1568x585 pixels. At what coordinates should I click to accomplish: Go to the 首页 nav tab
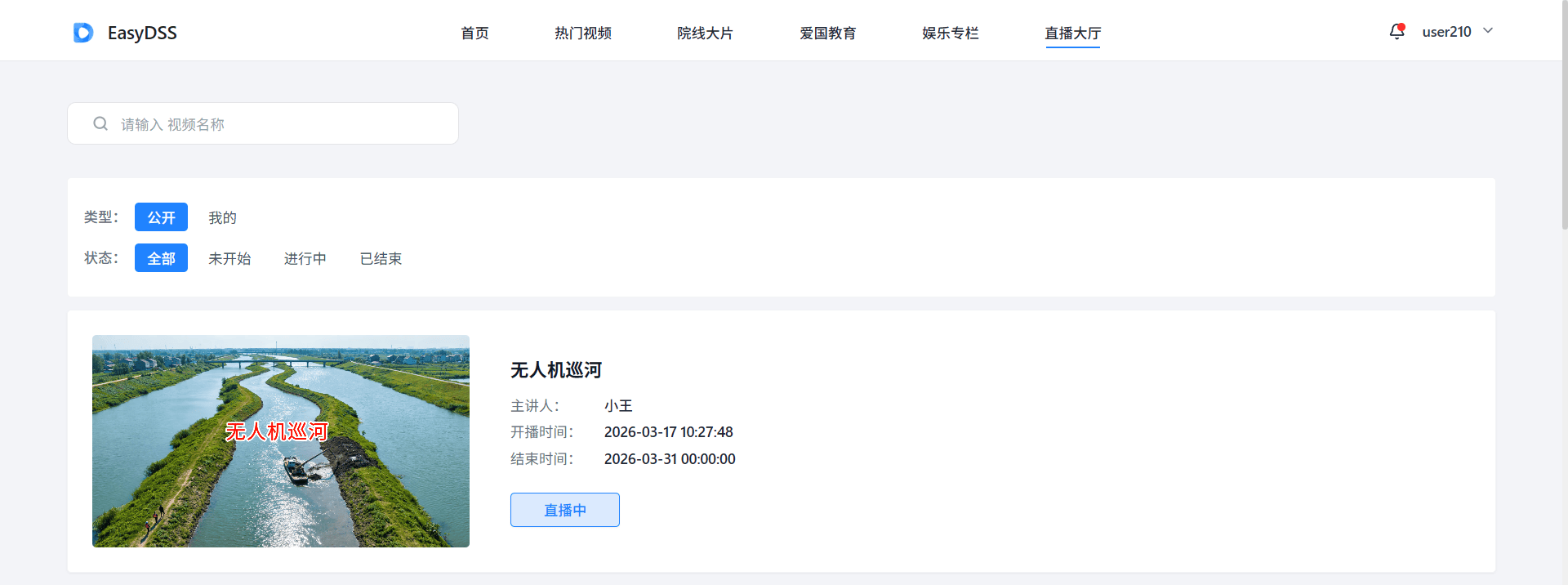coord(474,33)
